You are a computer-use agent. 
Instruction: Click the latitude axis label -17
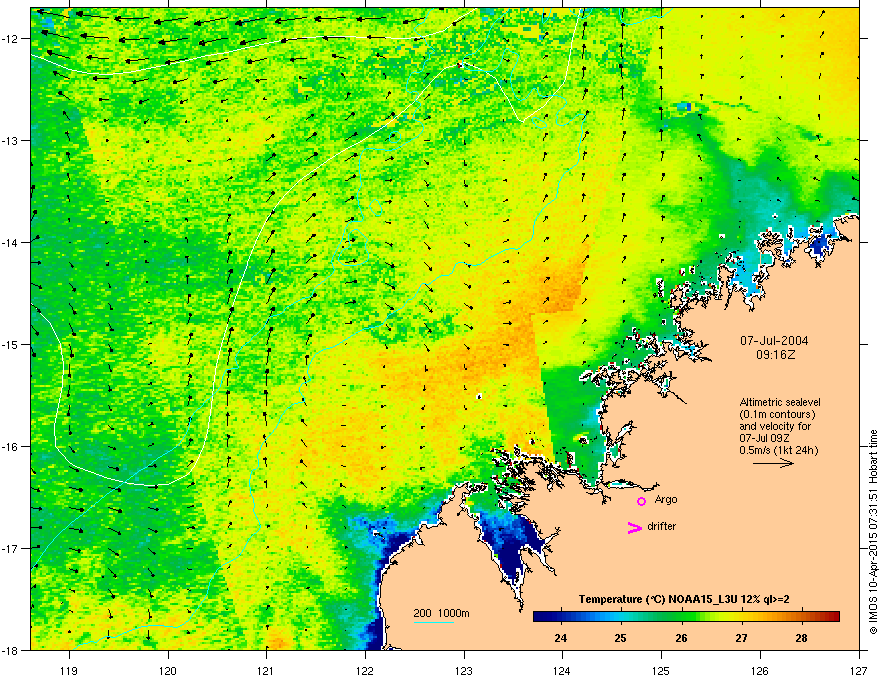[x=11, y=548]
